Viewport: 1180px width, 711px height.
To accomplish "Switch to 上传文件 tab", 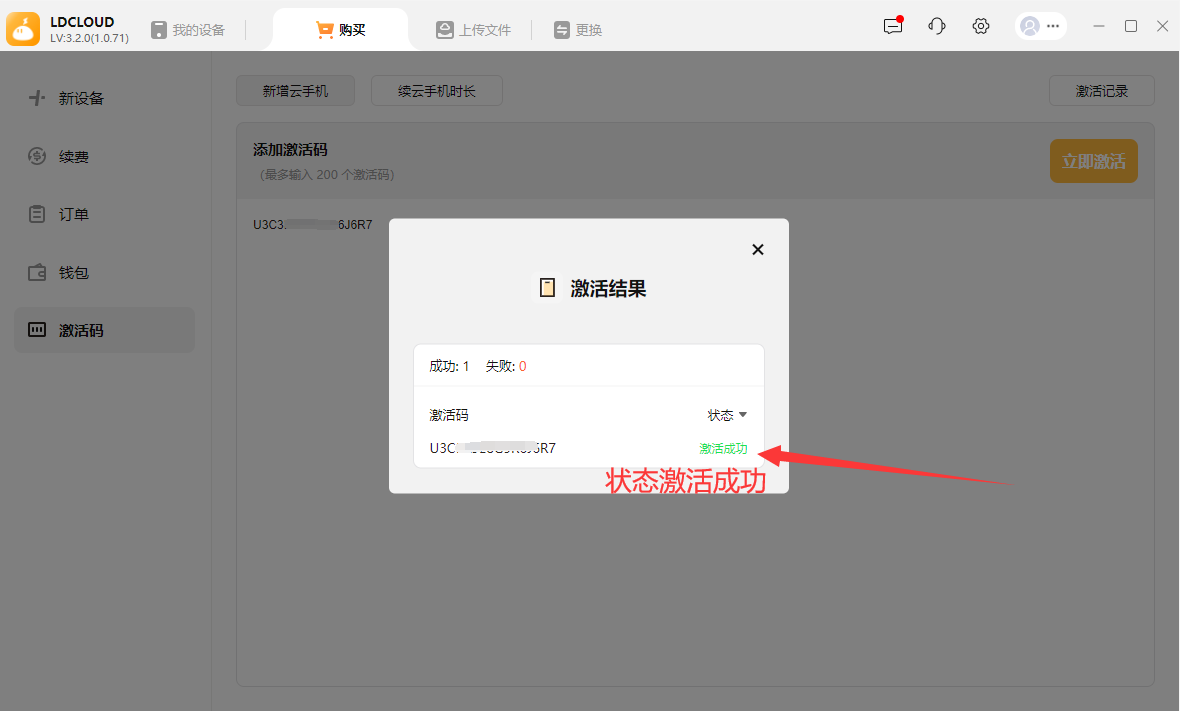I will coord(473,30).
